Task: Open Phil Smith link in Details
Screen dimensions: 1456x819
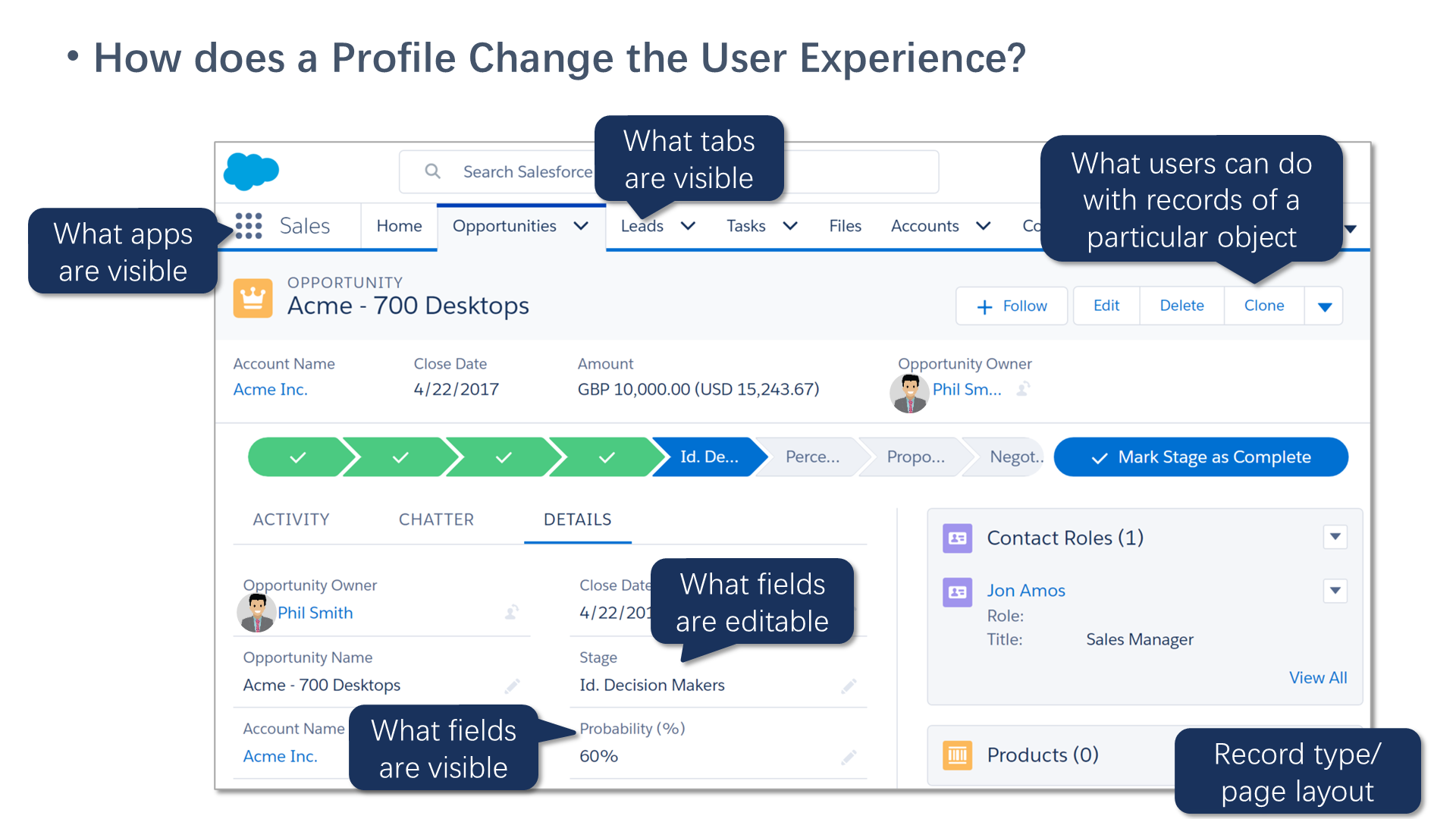Action: click(x=315, y=613)
